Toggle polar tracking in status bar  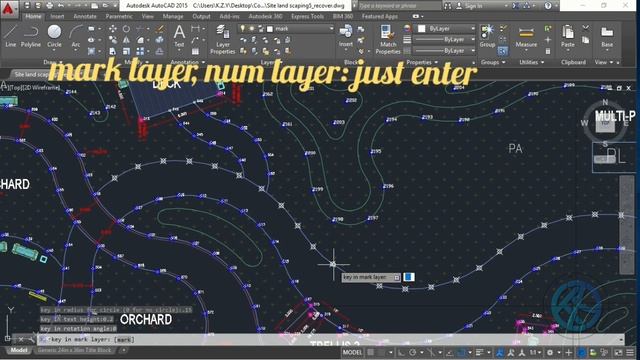point(412,352)
